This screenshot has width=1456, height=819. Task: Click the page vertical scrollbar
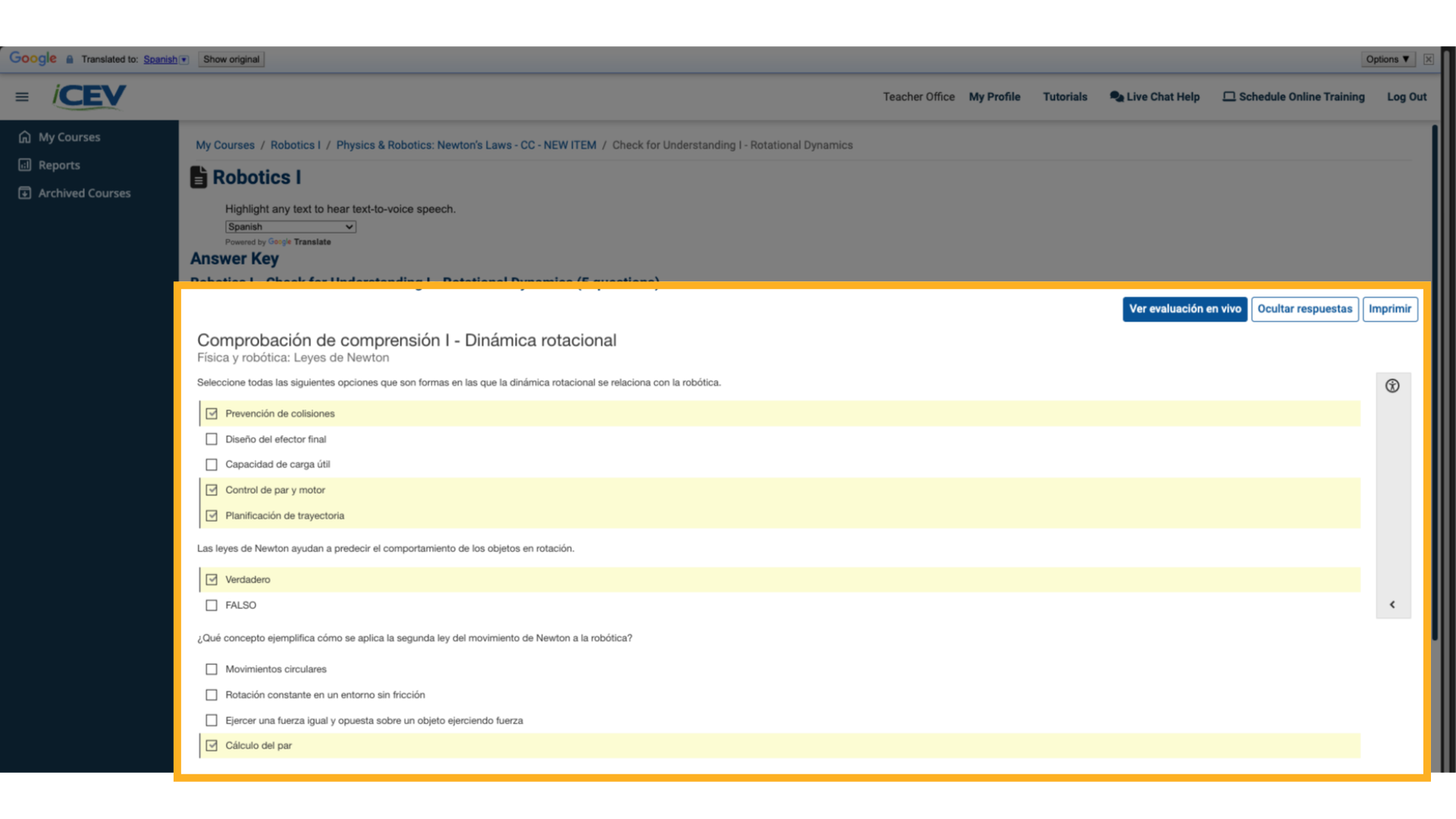[1435, 383]
